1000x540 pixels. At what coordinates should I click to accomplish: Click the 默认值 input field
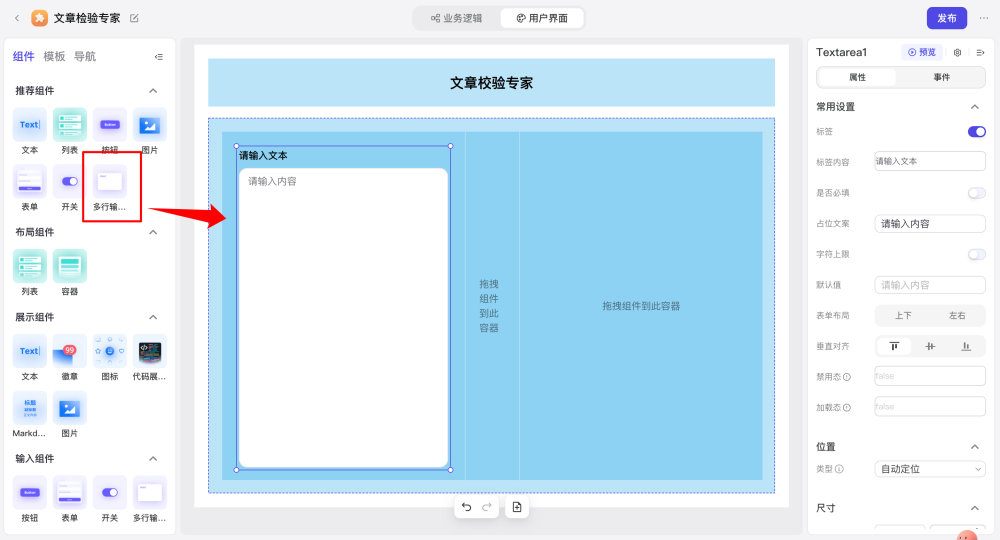(x=930, y=285)
